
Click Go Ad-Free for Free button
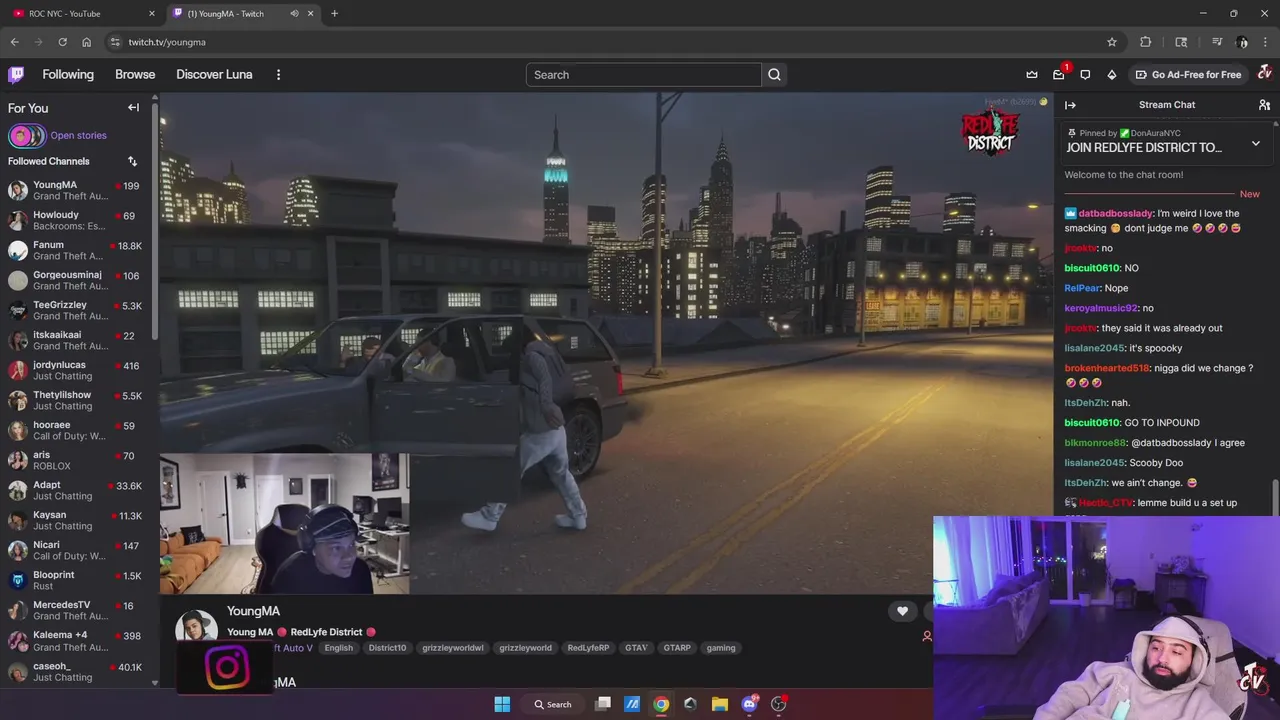(x=1187, y=74)
